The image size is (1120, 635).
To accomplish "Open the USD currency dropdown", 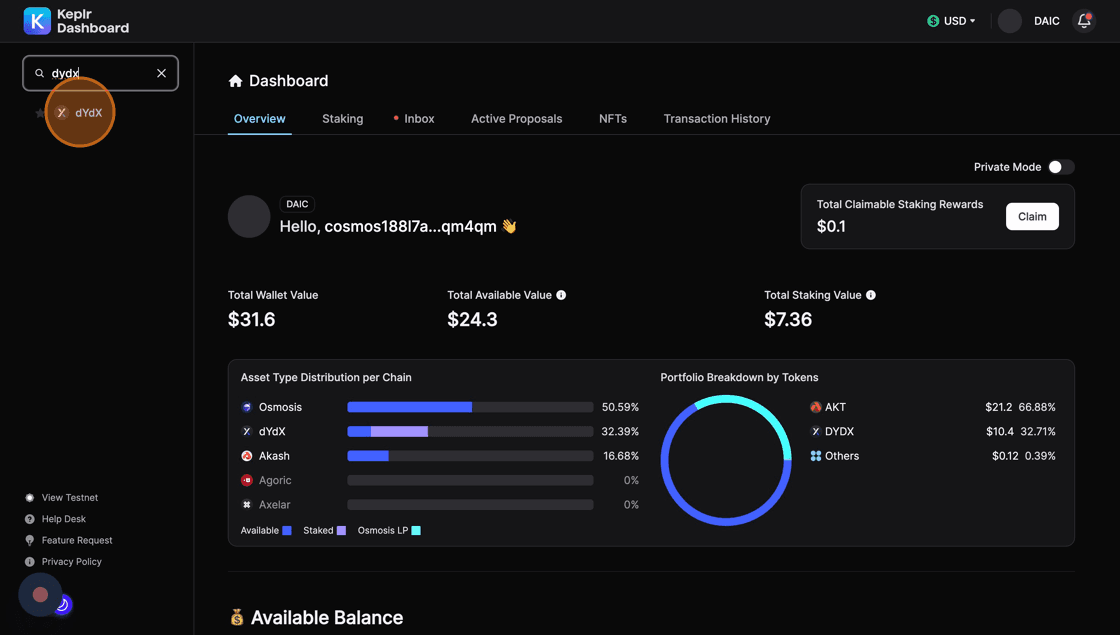I will [951, 21].
